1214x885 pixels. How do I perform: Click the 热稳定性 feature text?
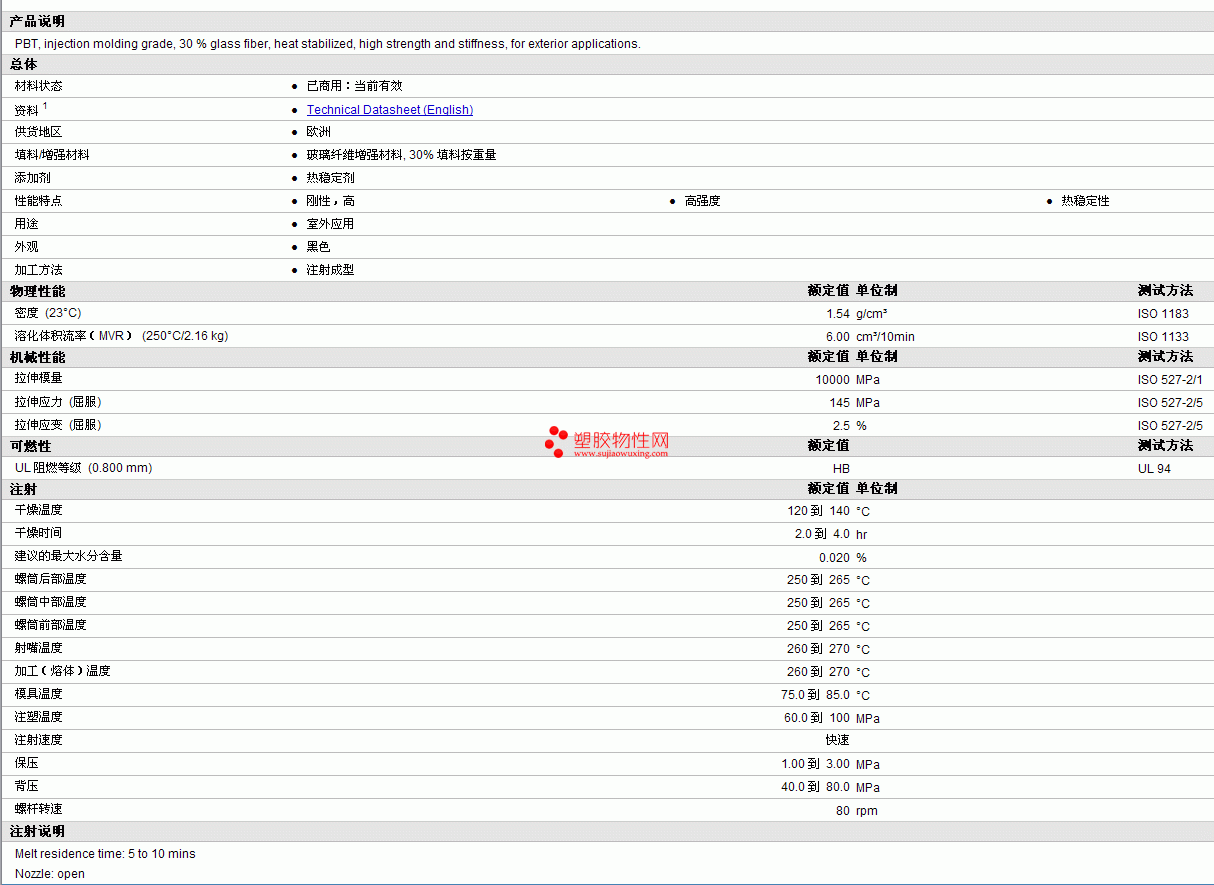(1086, 202)
